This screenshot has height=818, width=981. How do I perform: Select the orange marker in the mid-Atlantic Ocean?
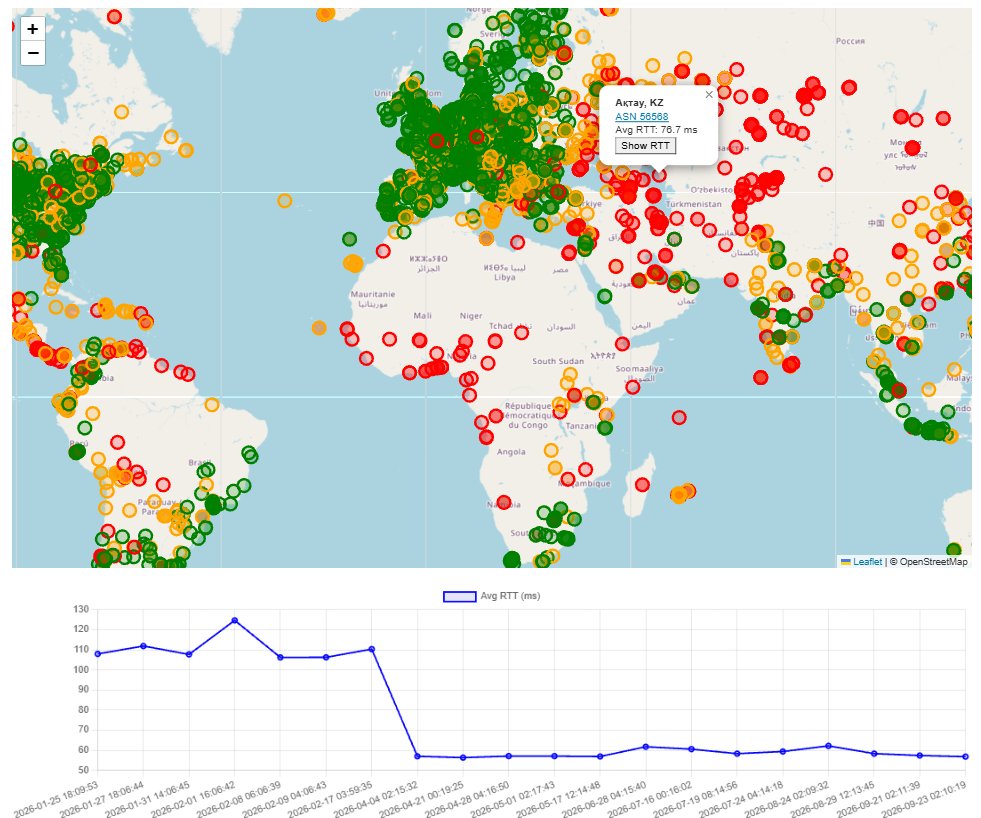(x=285, y=200)
